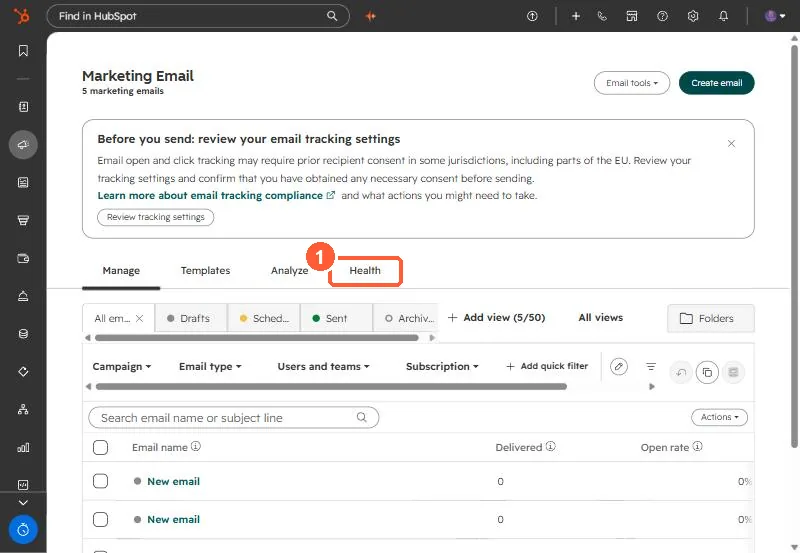The width and height of the screenshot is (800, 553).
Task: Click Add quick filter
Action: [x=547, y=366]
